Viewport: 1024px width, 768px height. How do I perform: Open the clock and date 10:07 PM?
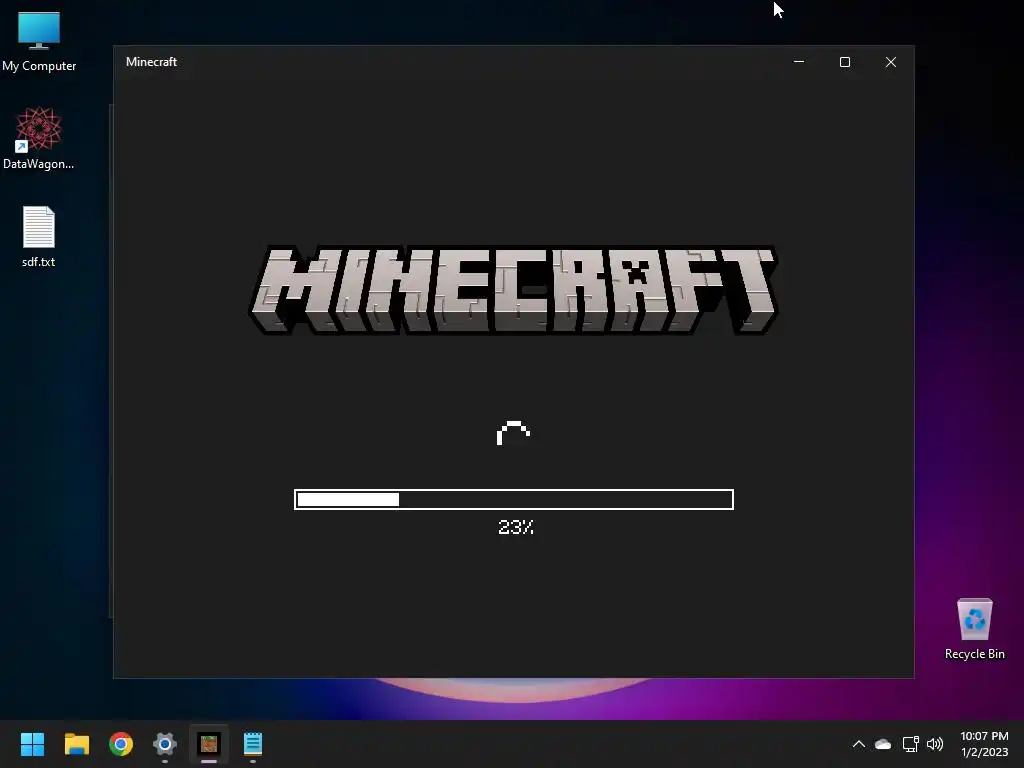click(984, 744)
